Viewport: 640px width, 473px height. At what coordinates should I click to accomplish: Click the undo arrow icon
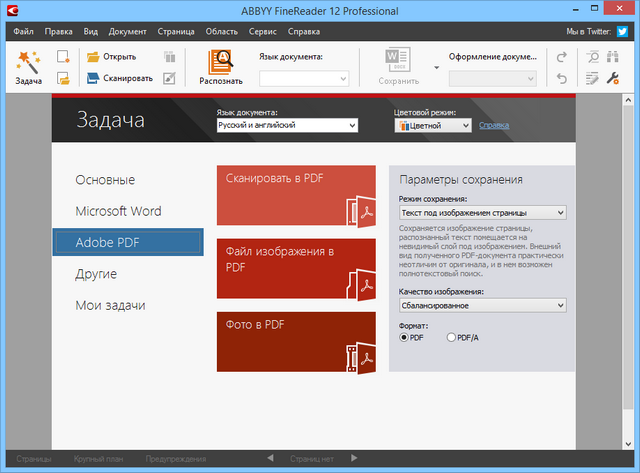click(x=562, y=78)
